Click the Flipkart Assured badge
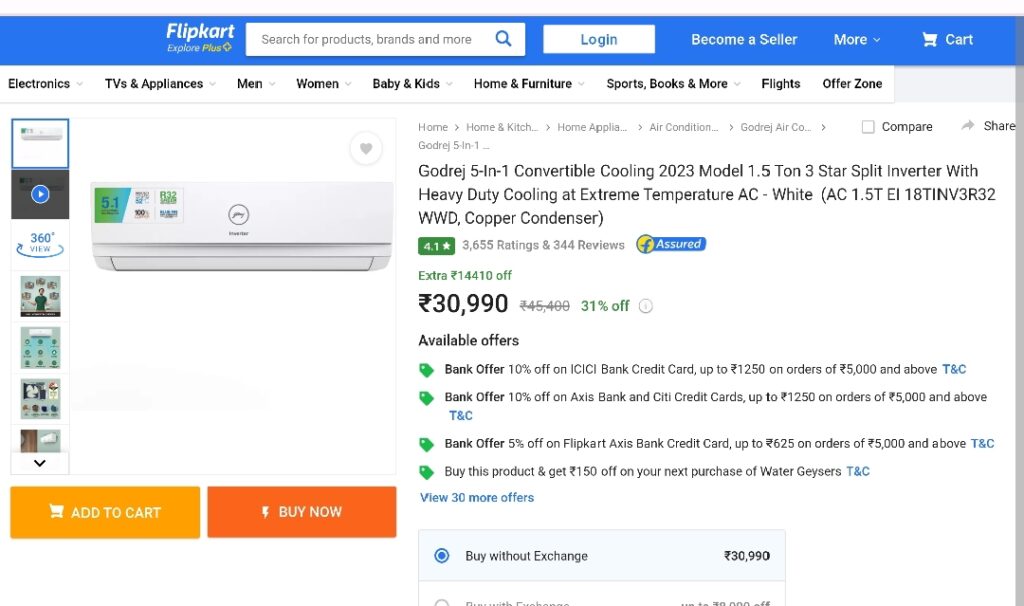 point(671,244)
